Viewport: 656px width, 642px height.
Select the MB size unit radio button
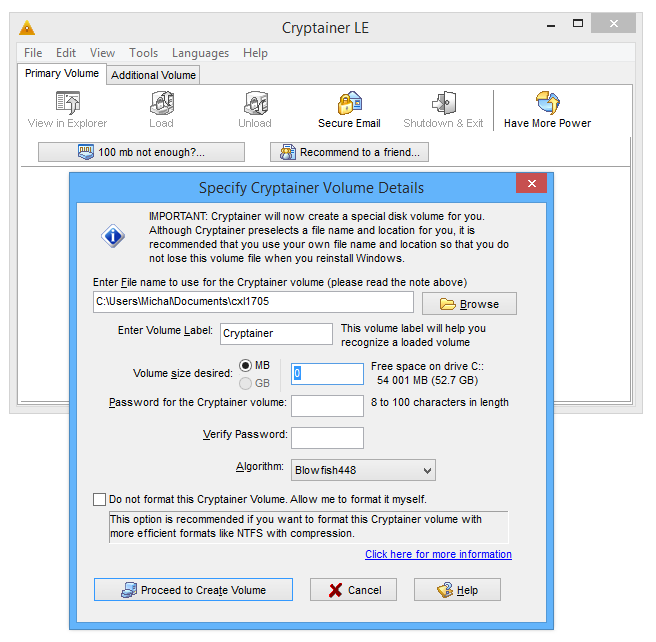245,366
